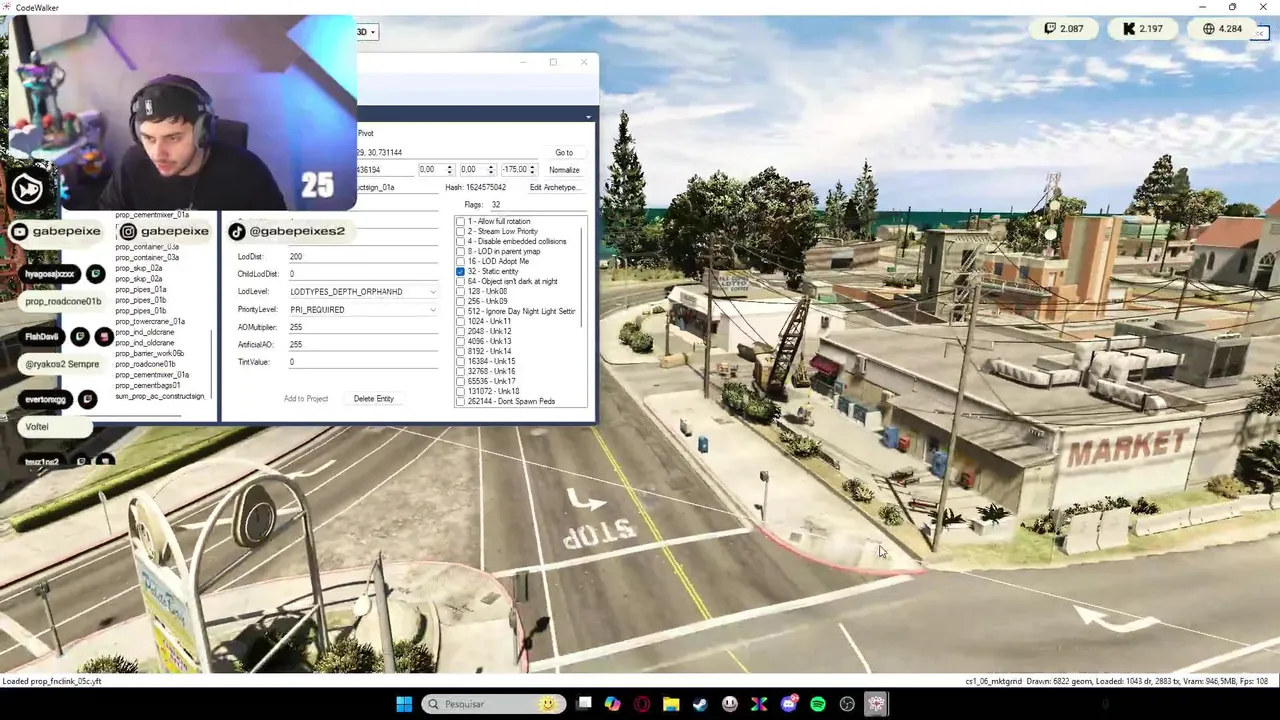Check 64 - Object isn't dark at night
1280x720 pixels.
[461, 281]
